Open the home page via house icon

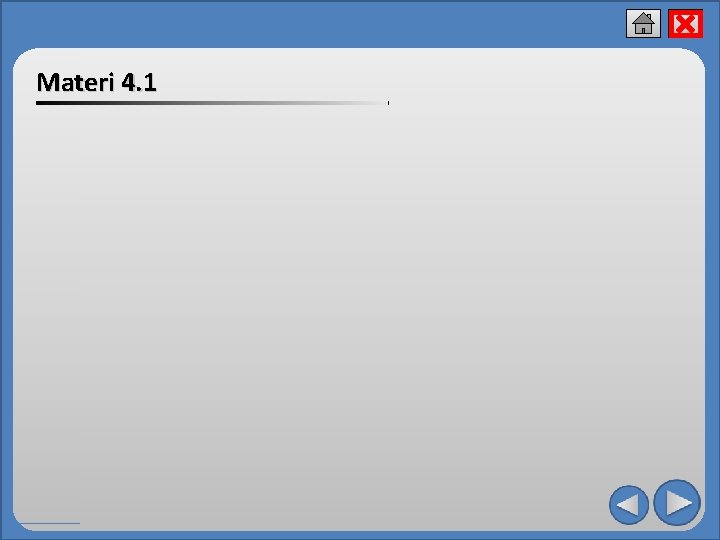(643, 23)
